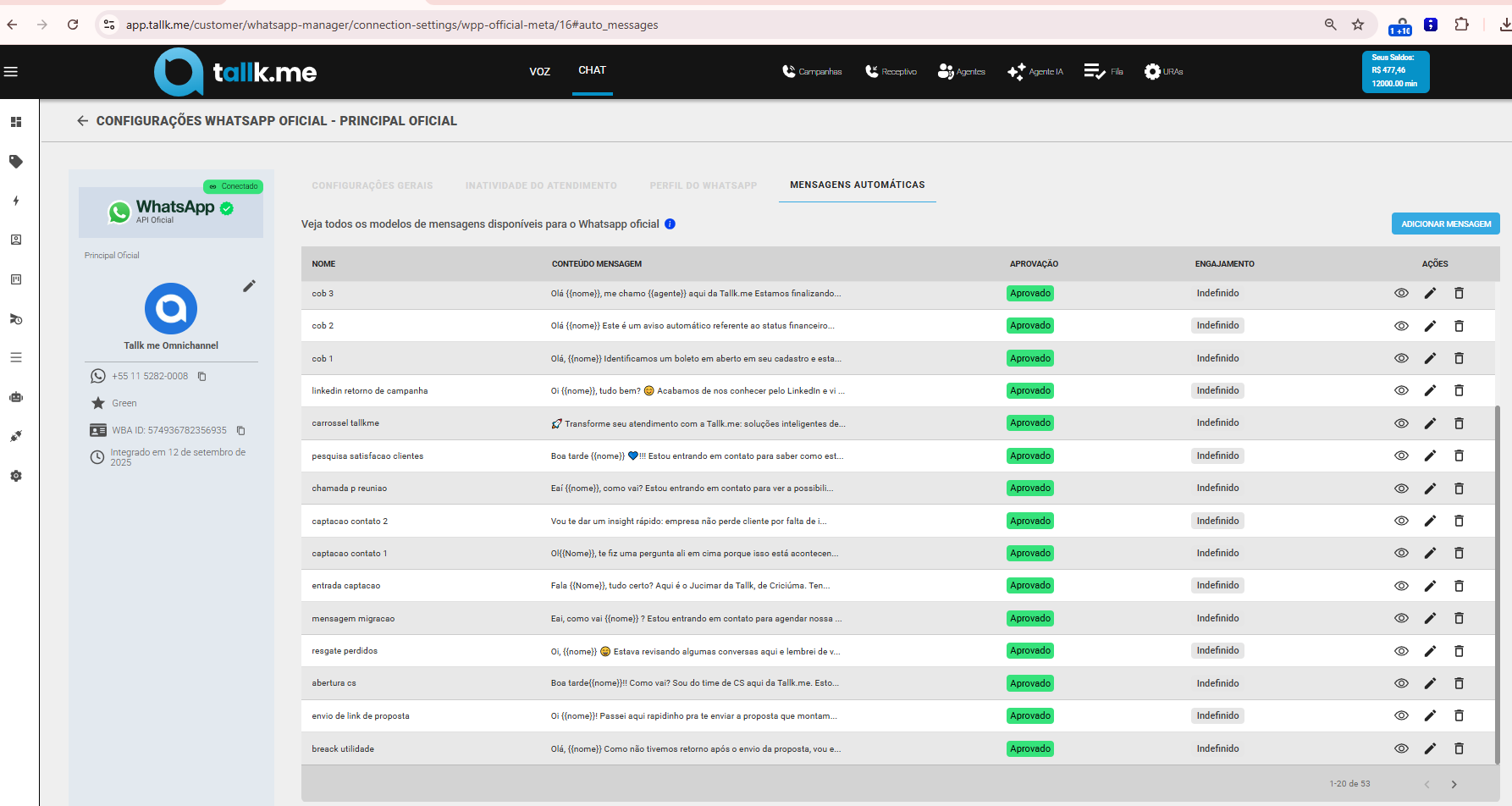Select Mensagens Automáticas tab
This screenshot has width=1512, height=806.
pyautogui.click(x=858, y=185)
